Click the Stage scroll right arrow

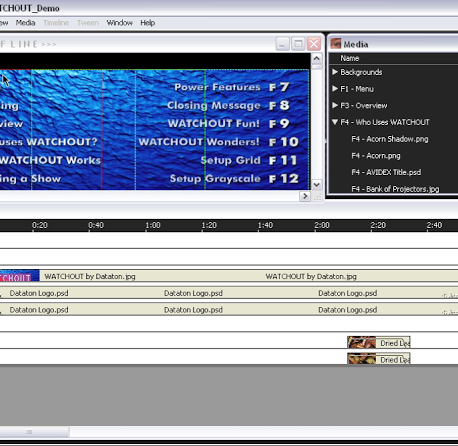point(304,196)
